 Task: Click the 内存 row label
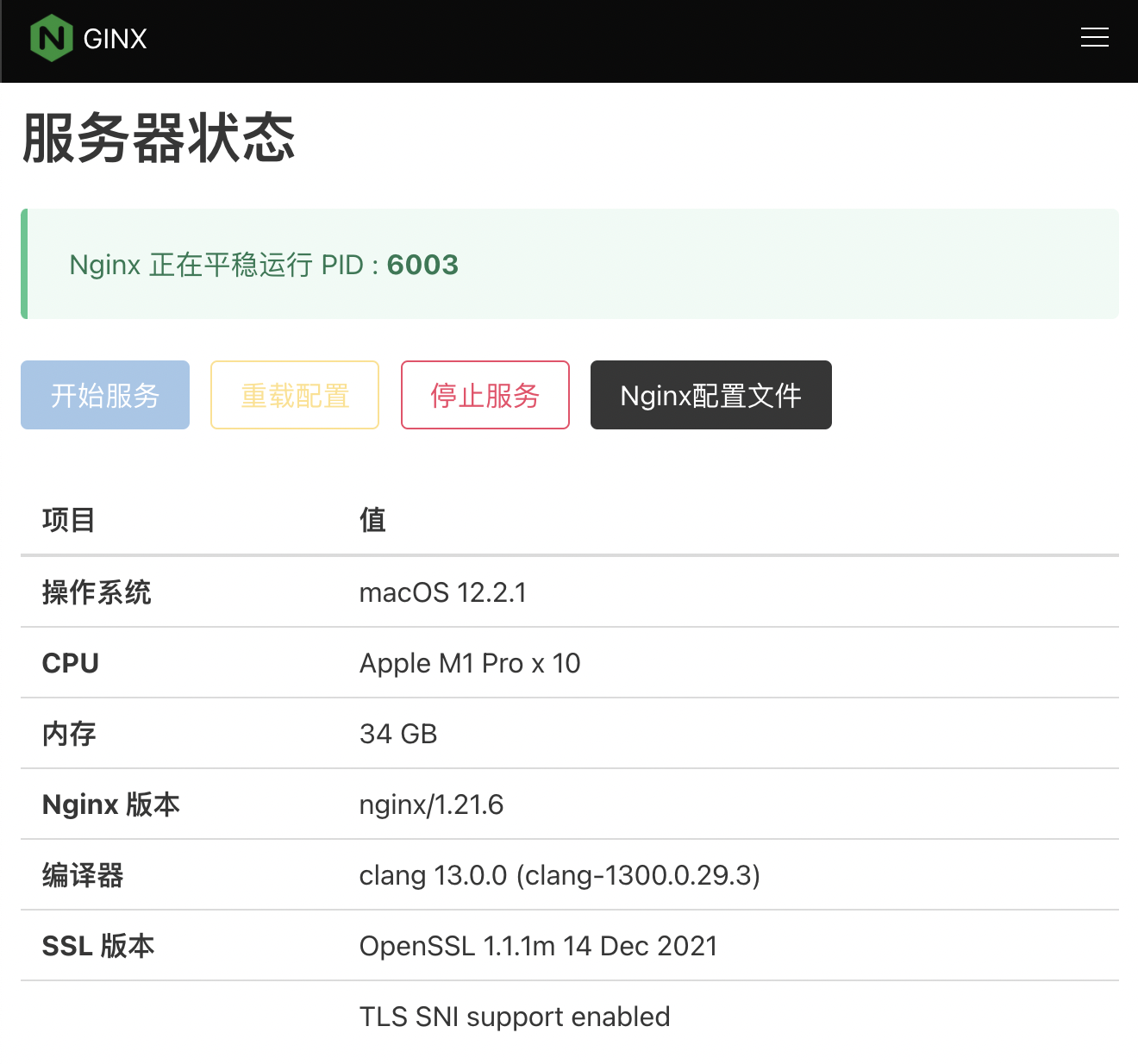point(69,734)
